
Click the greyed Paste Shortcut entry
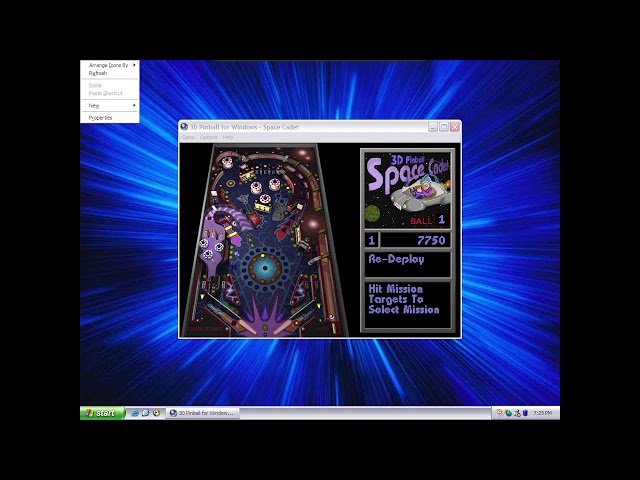point(110,93)
